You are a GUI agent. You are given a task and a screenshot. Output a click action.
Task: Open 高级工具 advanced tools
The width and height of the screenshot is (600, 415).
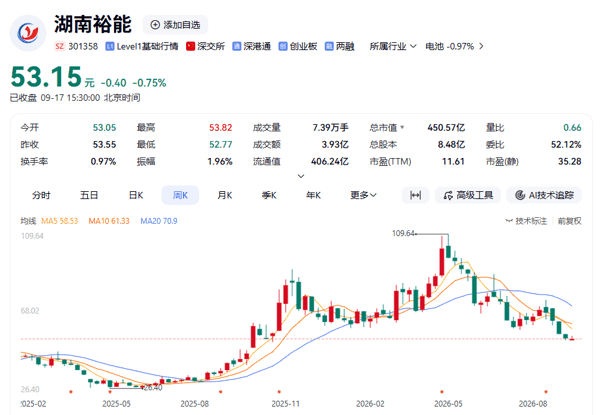point(468,195)
